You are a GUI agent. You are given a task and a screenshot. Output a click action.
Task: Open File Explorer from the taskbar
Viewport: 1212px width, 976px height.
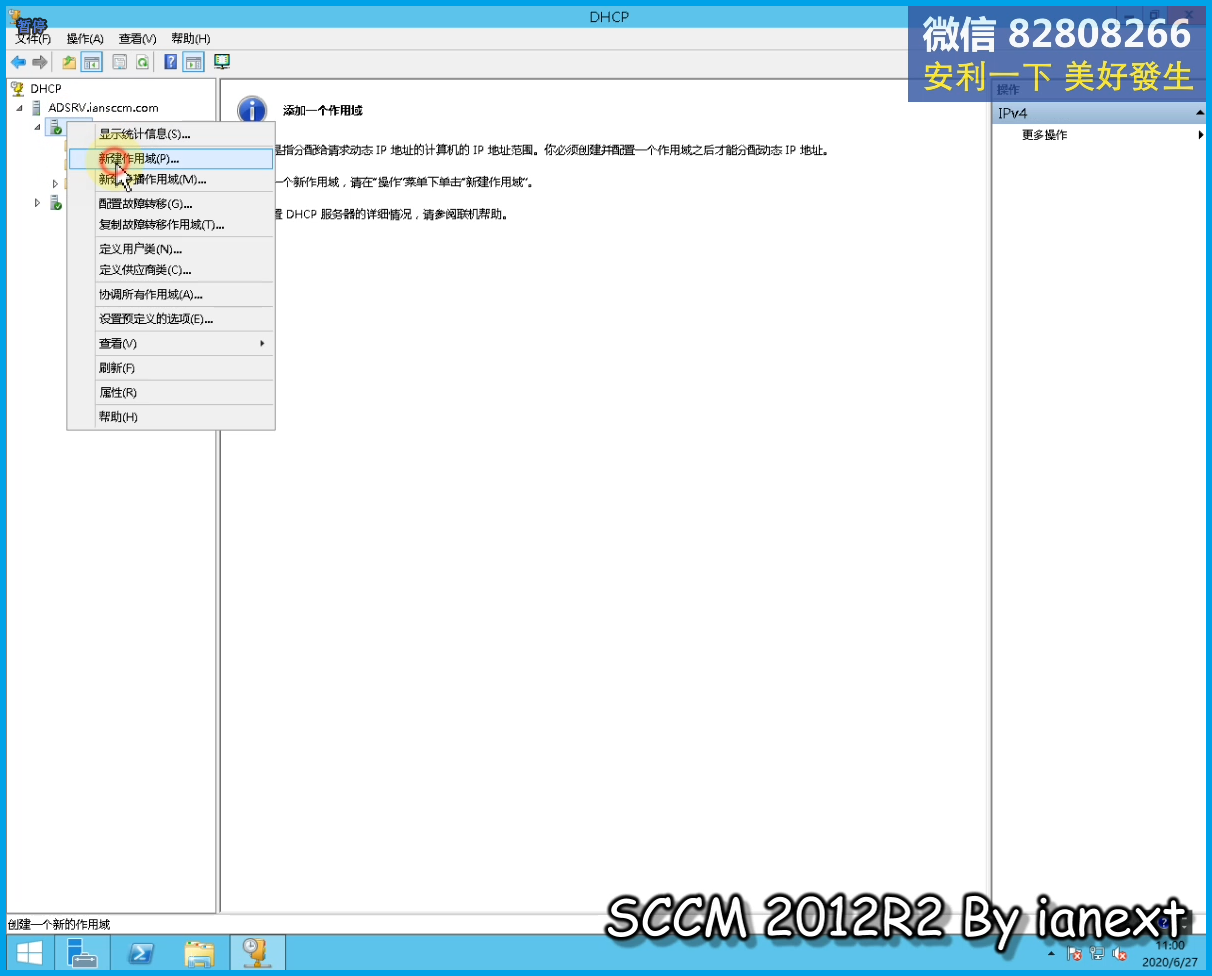[199, 953]
